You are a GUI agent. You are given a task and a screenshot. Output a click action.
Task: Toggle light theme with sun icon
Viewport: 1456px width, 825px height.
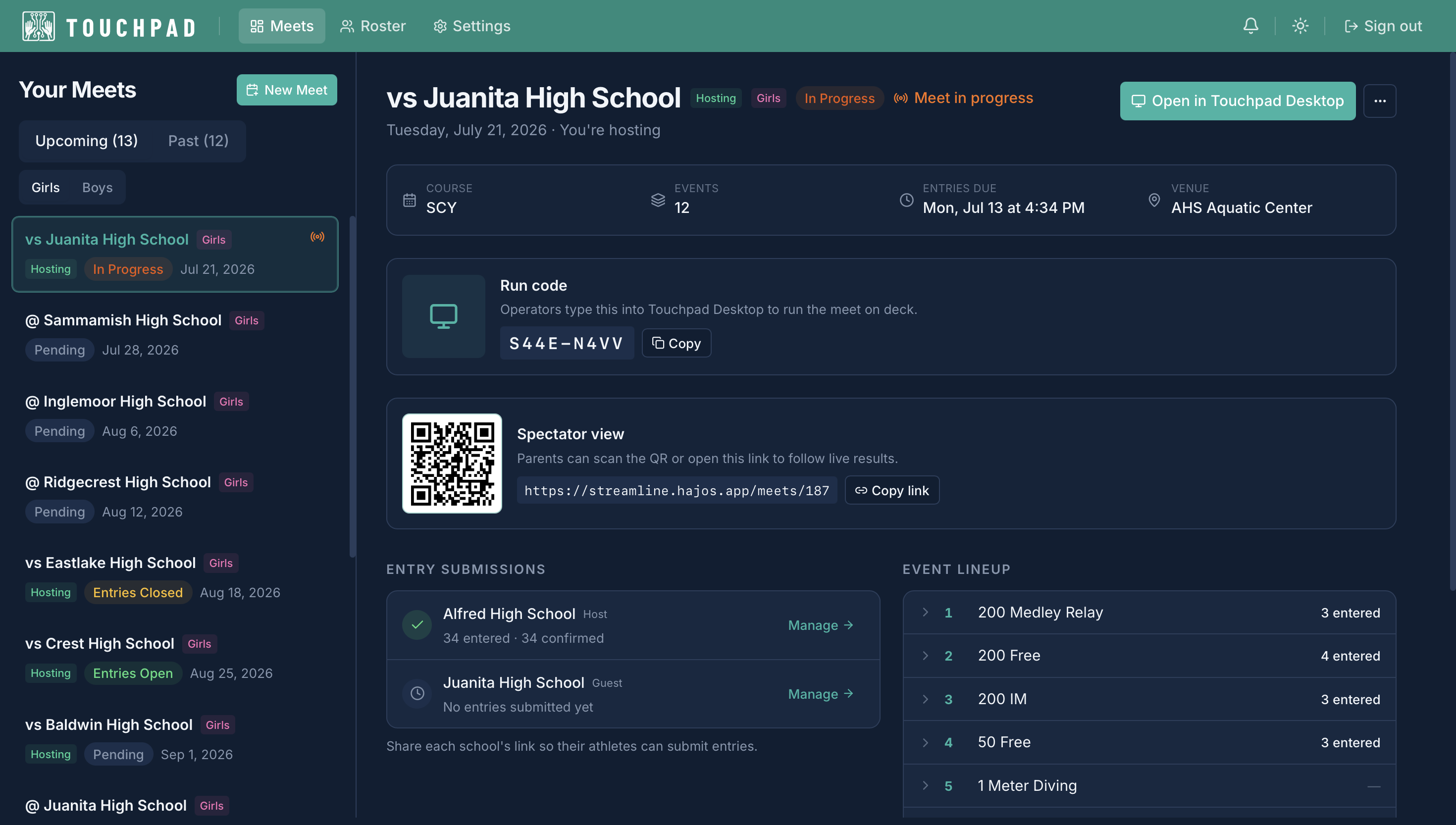coord(1300,26)
